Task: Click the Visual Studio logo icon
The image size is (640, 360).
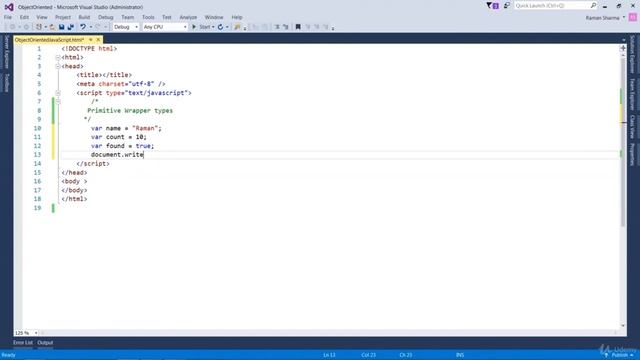Action: coord(9,7)
